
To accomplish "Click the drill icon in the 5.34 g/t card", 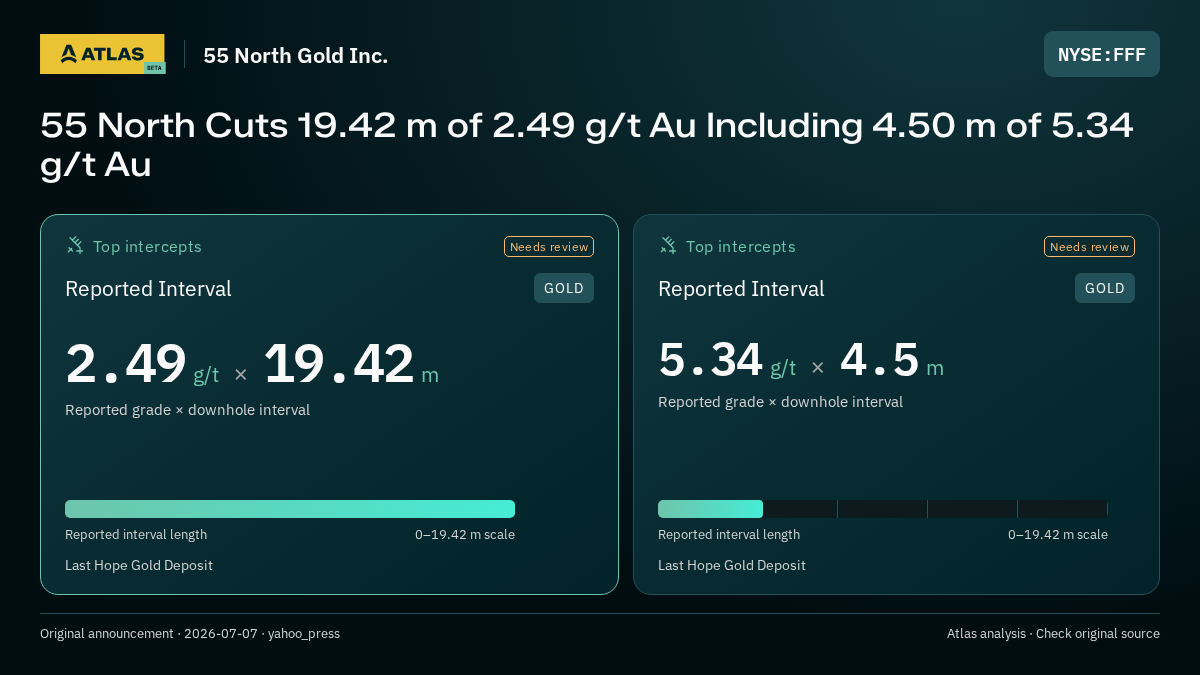I will 668,245.
